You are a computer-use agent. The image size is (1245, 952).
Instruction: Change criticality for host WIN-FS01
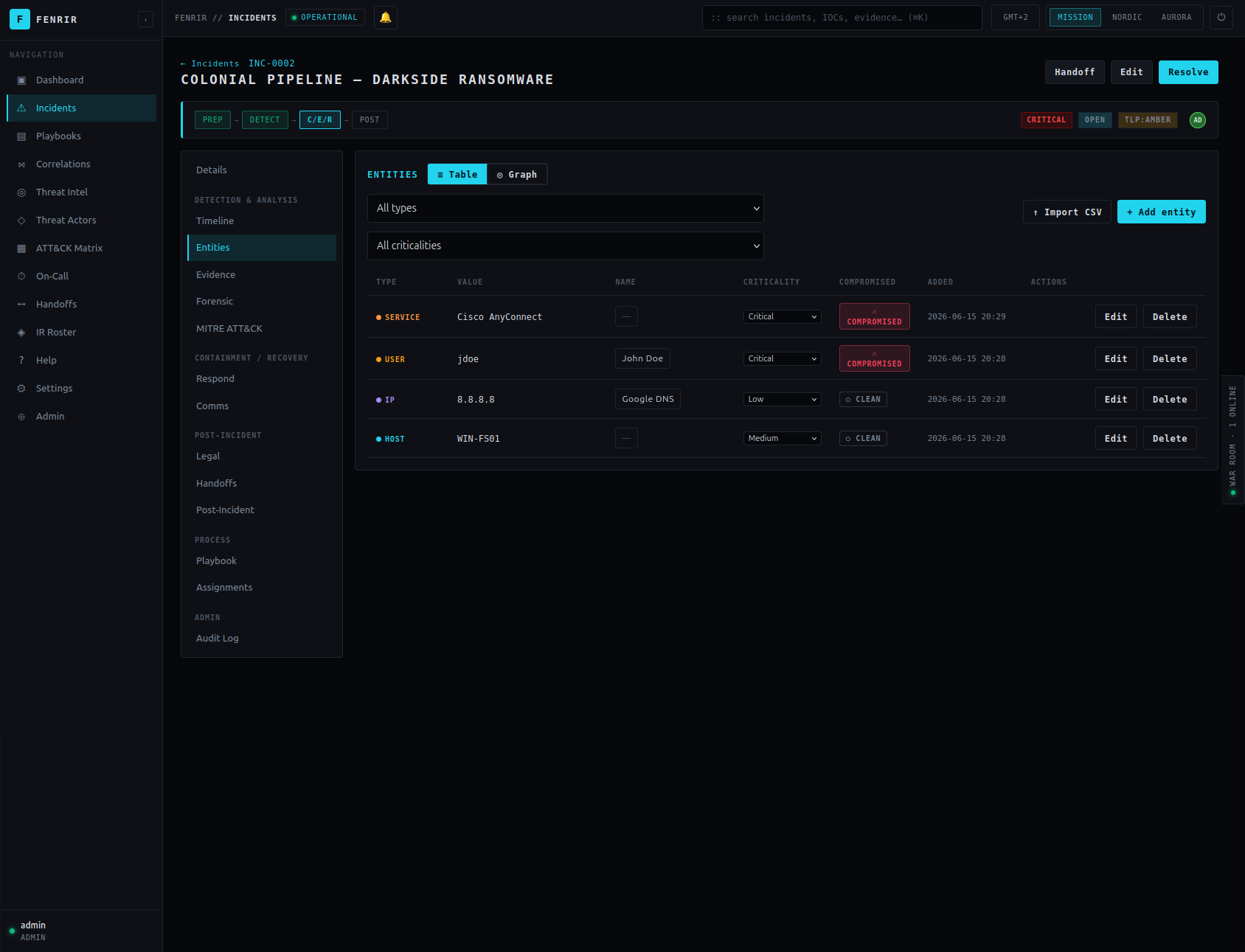783,438
